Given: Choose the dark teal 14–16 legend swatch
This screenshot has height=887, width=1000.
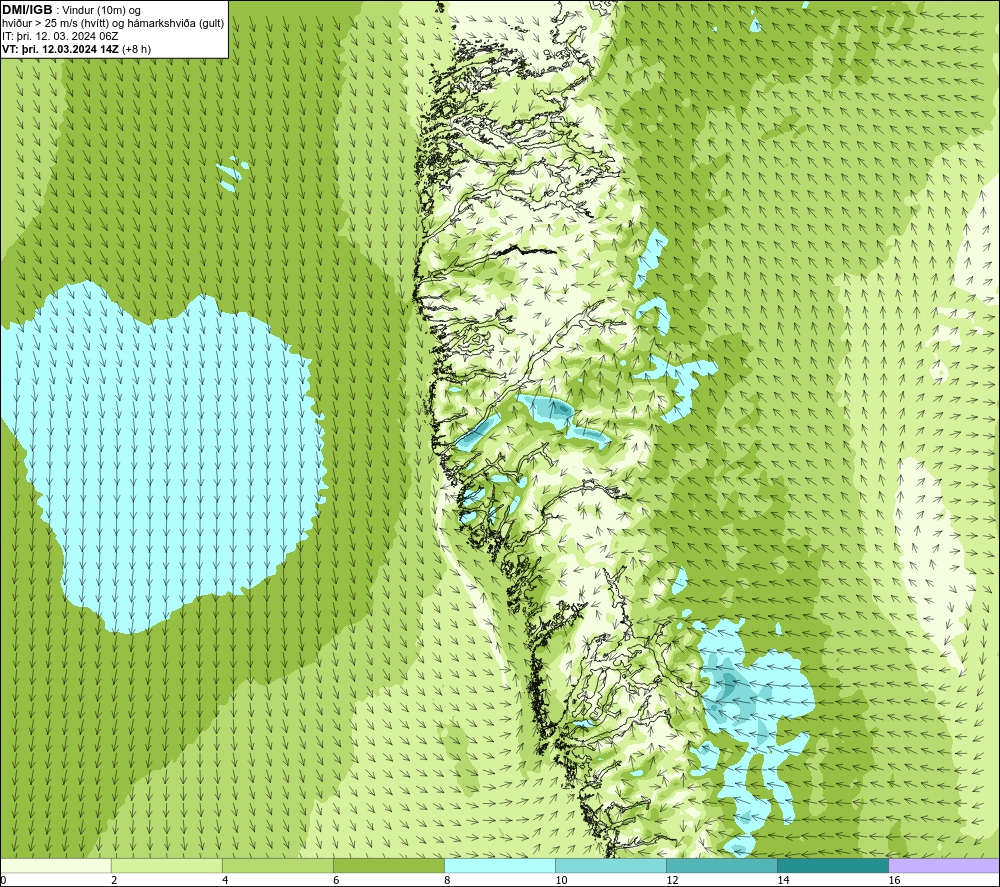Looking at the screenshot, I should (x=832, y=865).
